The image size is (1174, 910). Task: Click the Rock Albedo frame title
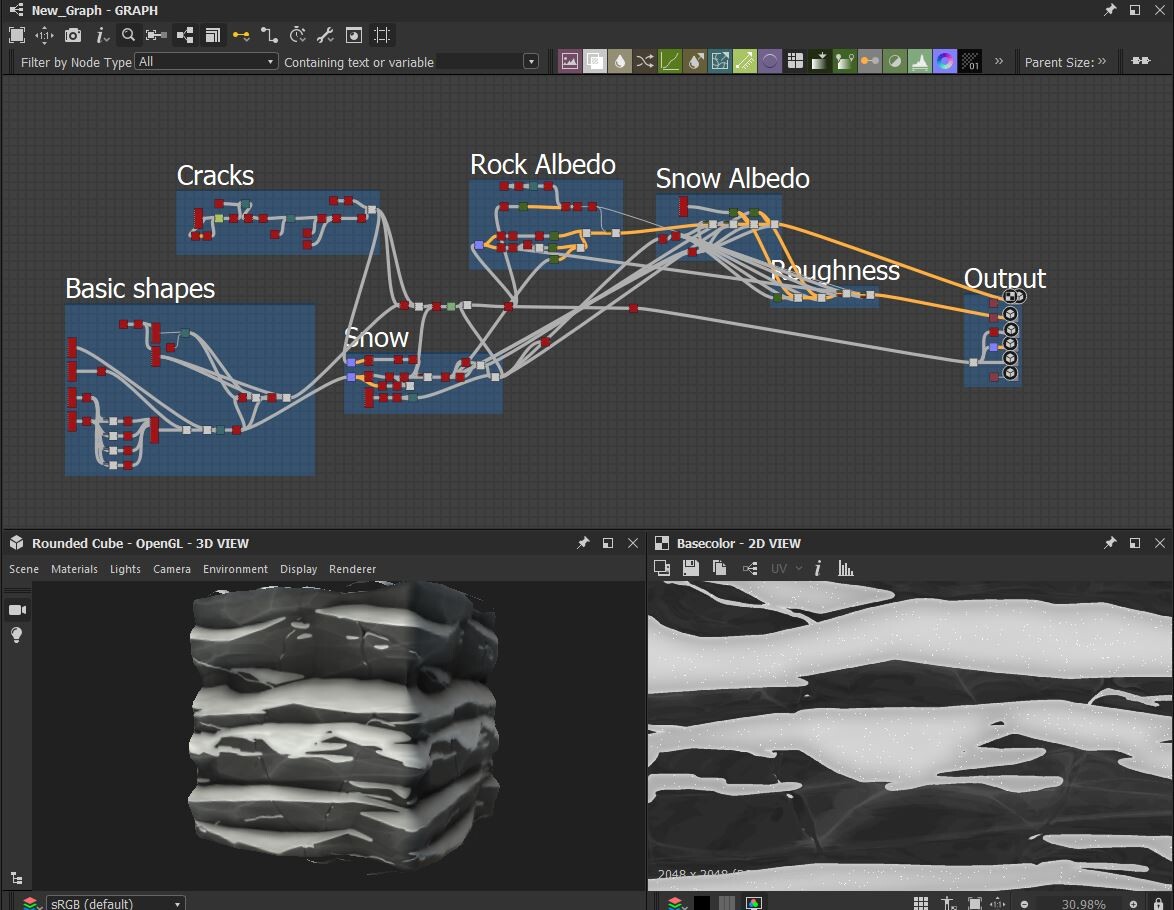543,165
